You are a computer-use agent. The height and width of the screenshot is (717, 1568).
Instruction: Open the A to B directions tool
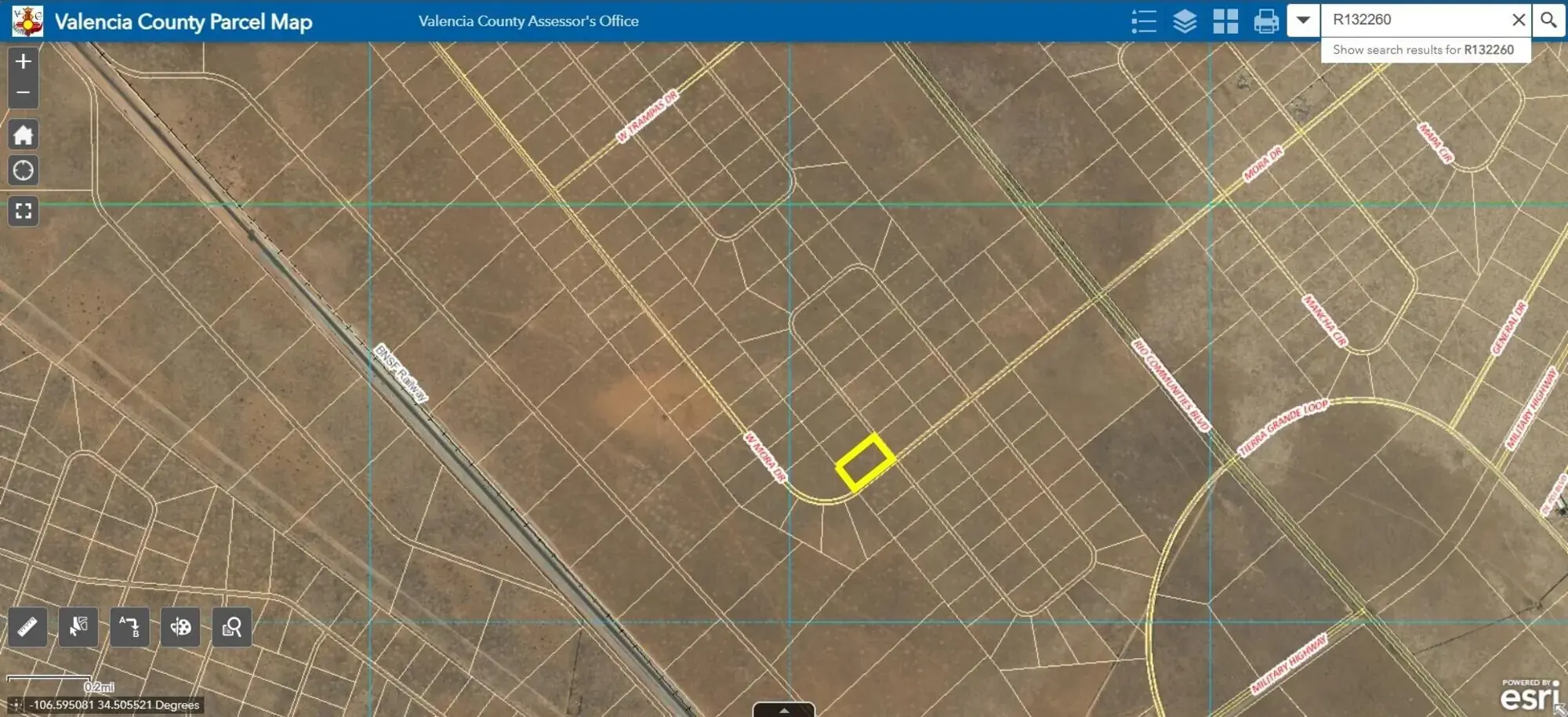point(129,627)
